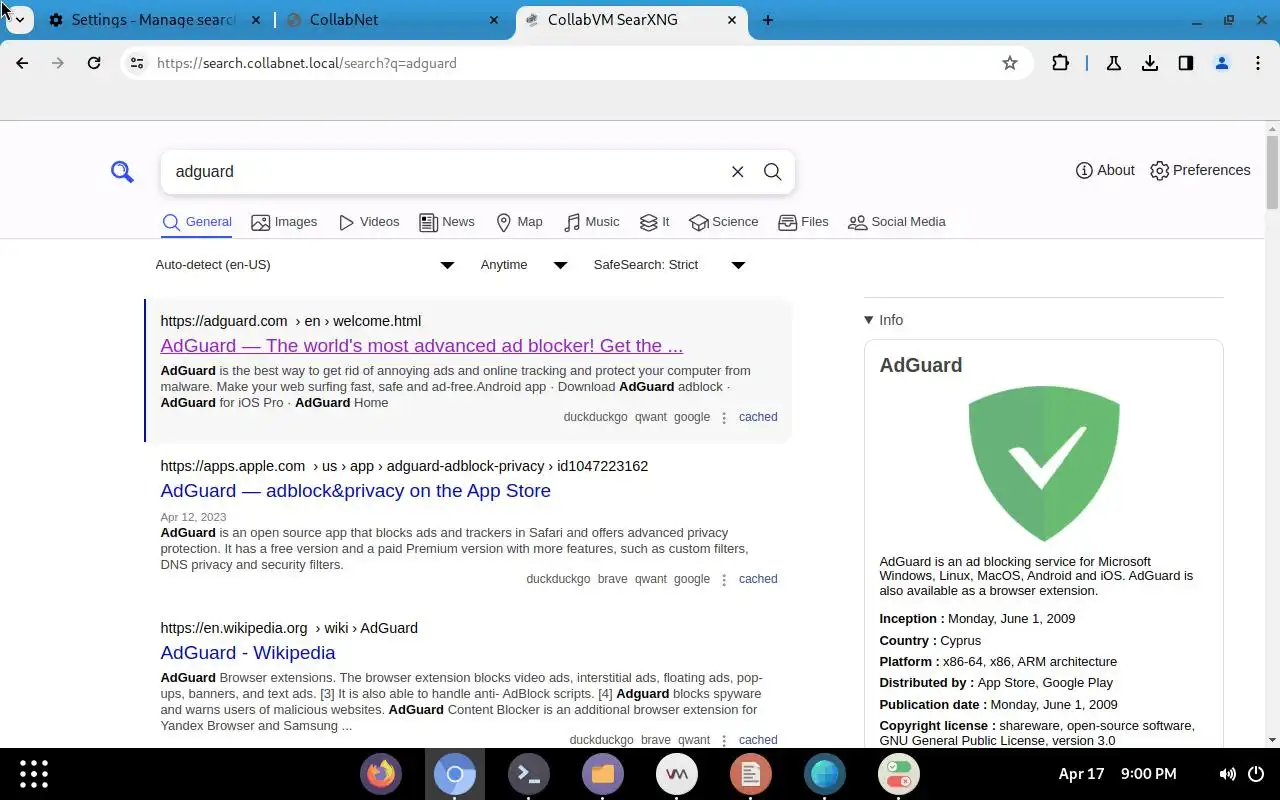Image resolution: width=1280 pixels, height=800 pixels.
Task: Open the volume control in the tray
Action: pos(1228,774)
